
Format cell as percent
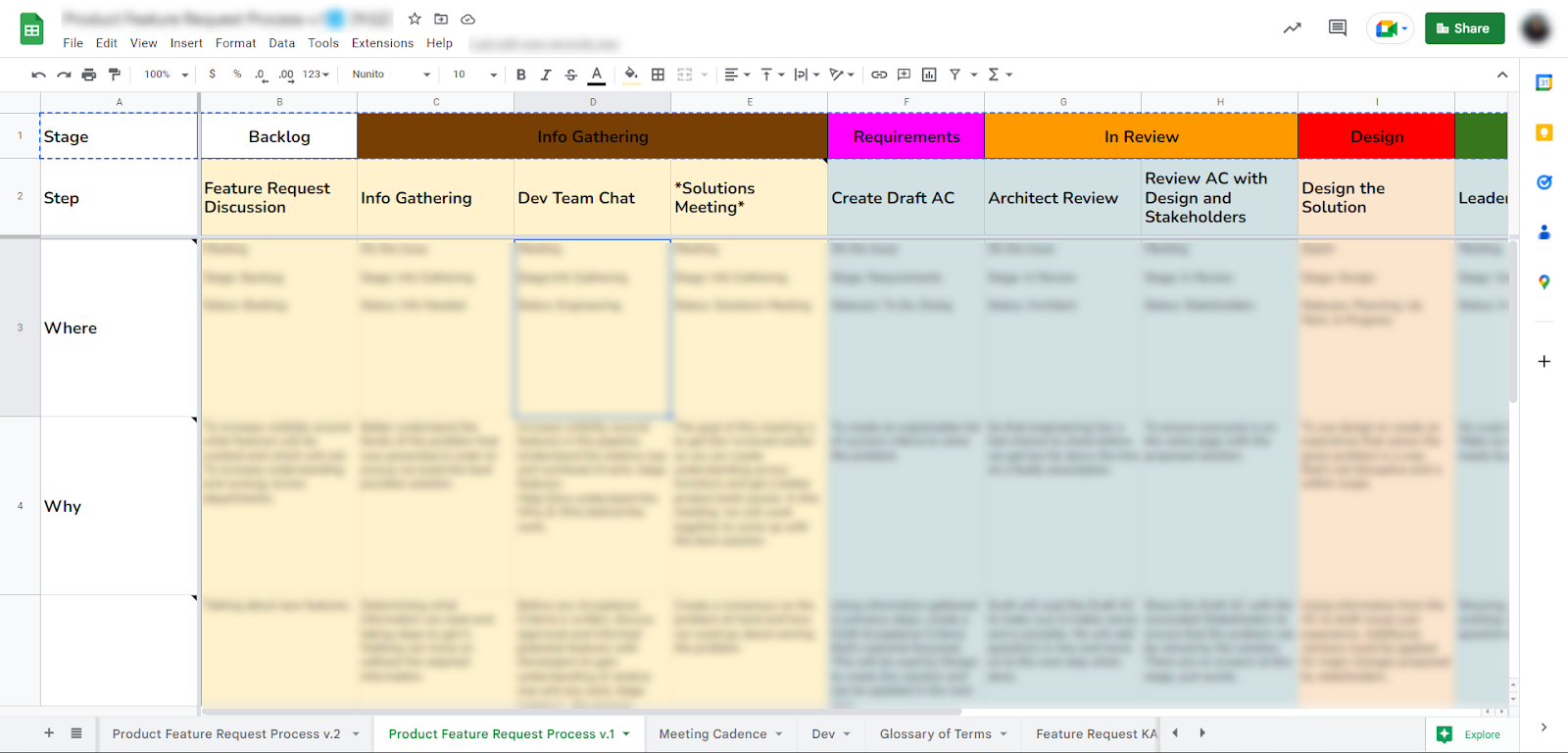pyautogui.click(x=237, y=75)
